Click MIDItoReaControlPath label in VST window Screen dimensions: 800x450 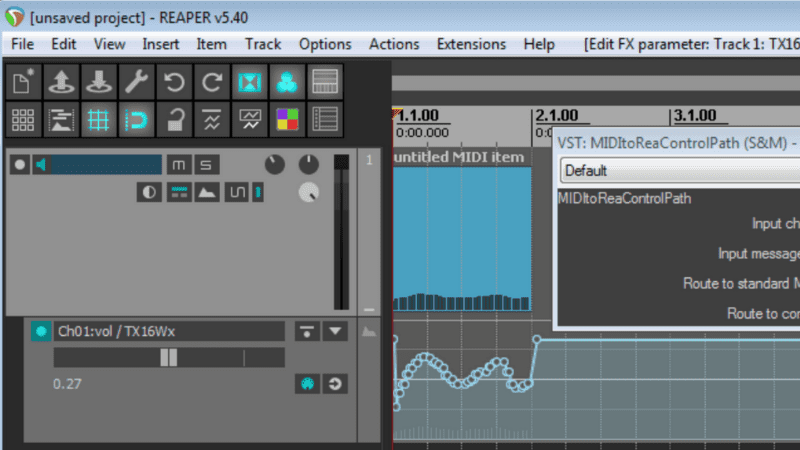(624, 198)
